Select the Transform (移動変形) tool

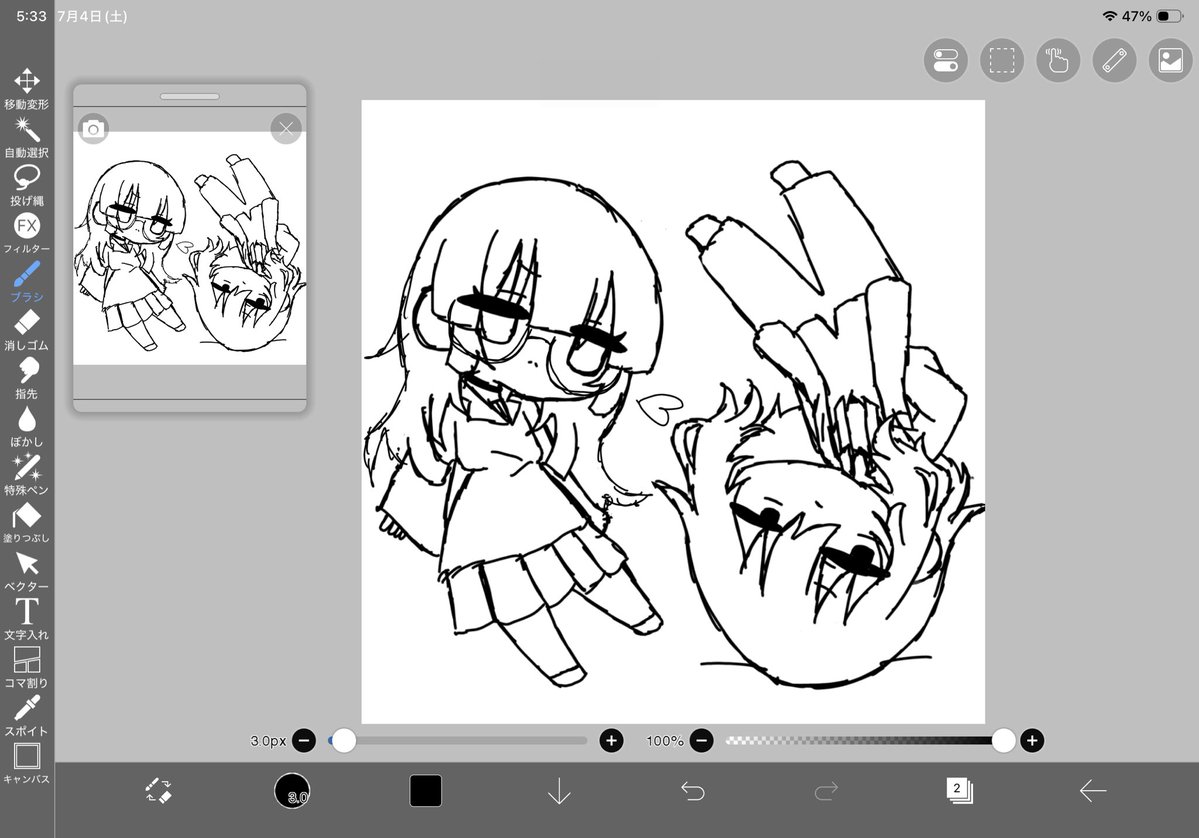pyautogui.click(x=27, y=89)
